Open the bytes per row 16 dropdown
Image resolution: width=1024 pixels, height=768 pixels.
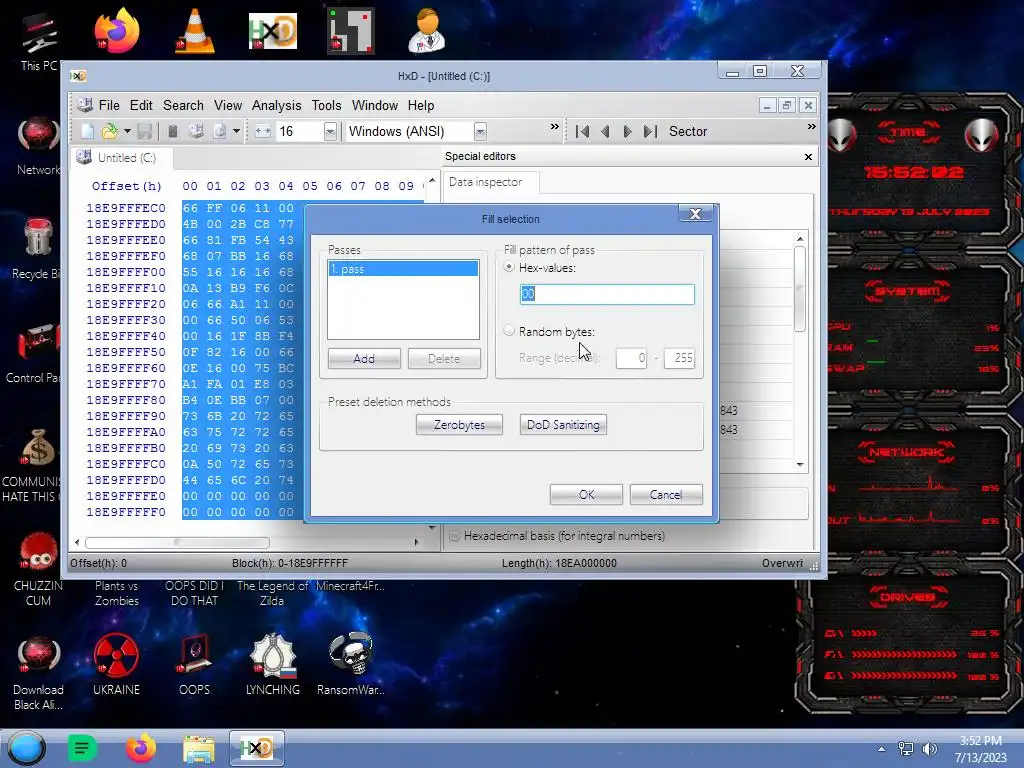click(330, 131)
